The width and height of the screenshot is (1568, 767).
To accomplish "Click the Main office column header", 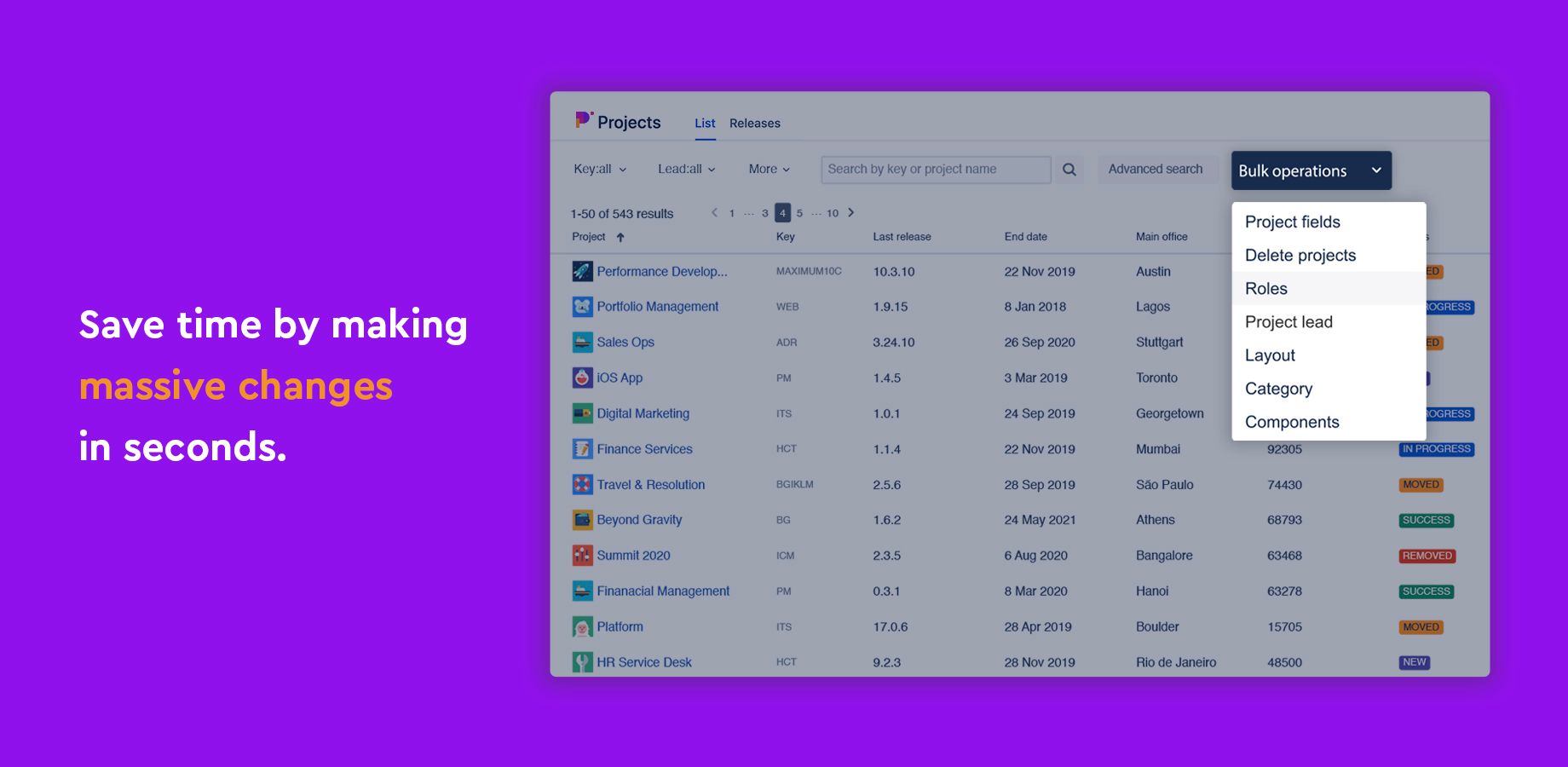I will pyautogui.click(x=1162, y=237).
